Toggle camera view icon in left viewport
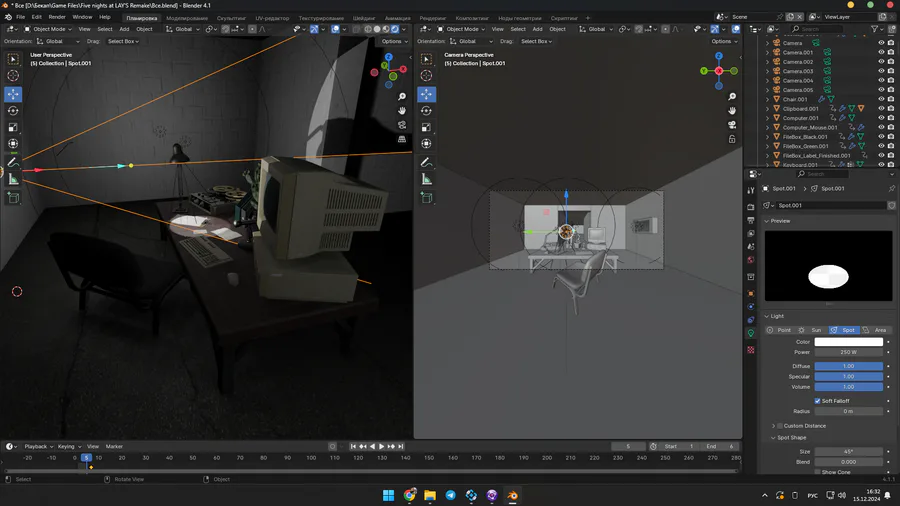This screenshot has height=506, width=900. (x=402, y=124)
